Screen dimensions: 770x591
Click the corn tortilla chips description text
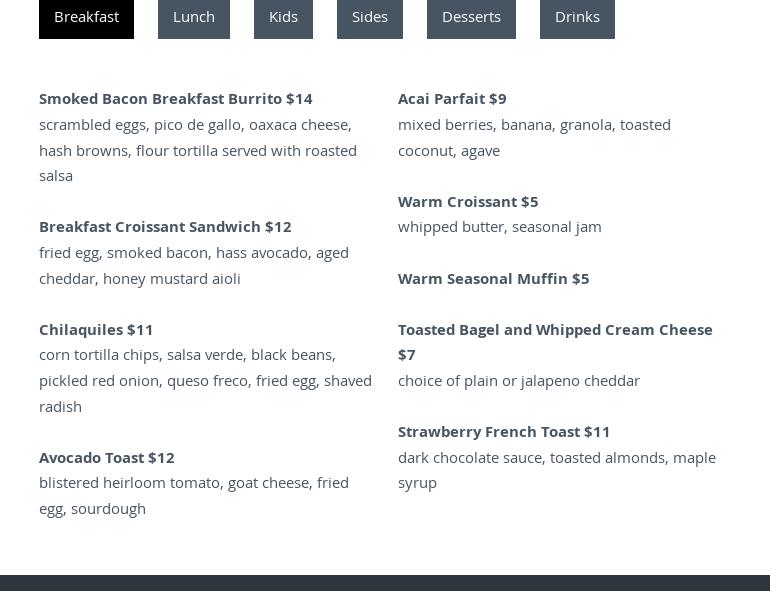tap(205, 380)
